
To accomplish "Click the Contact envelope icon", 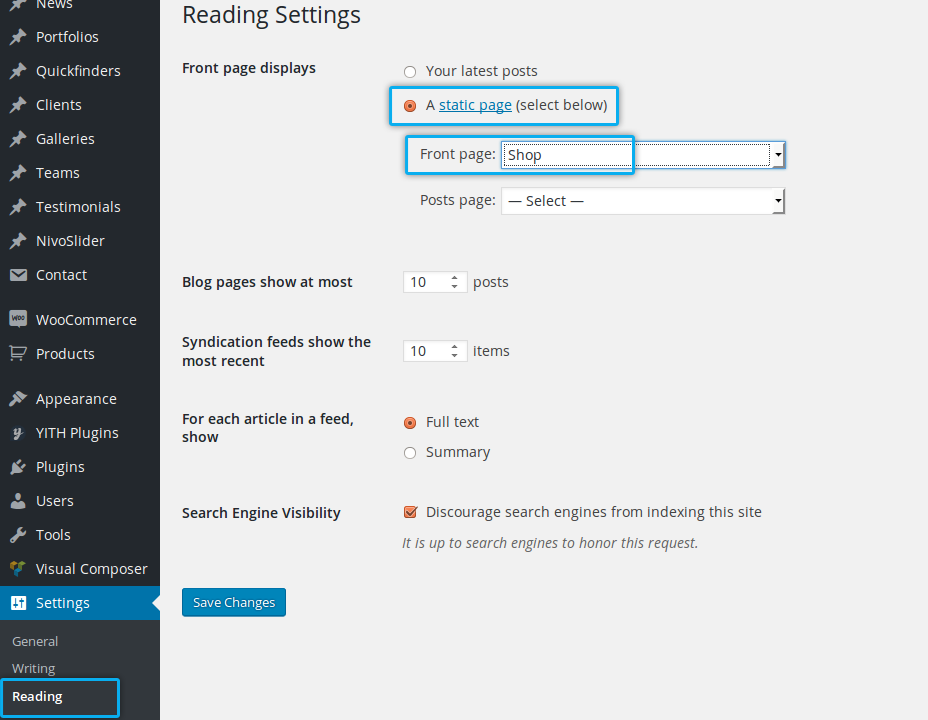I will pyautogui.click(x=18, y=274).
